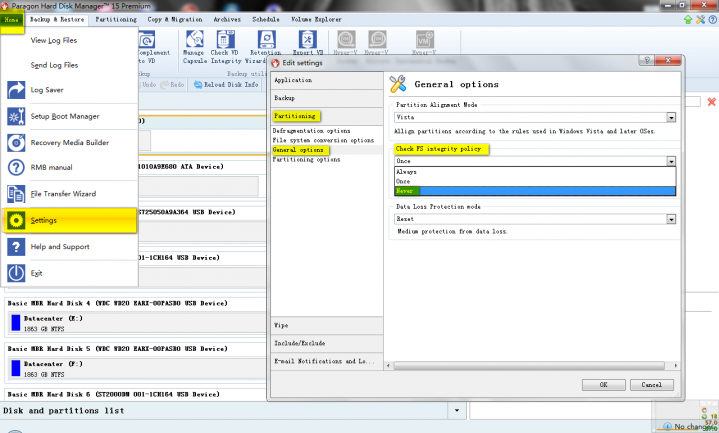Collapse Check FS integrity policy dropdown
Viewport: 719px width, 433px height.
click(671, 161)
